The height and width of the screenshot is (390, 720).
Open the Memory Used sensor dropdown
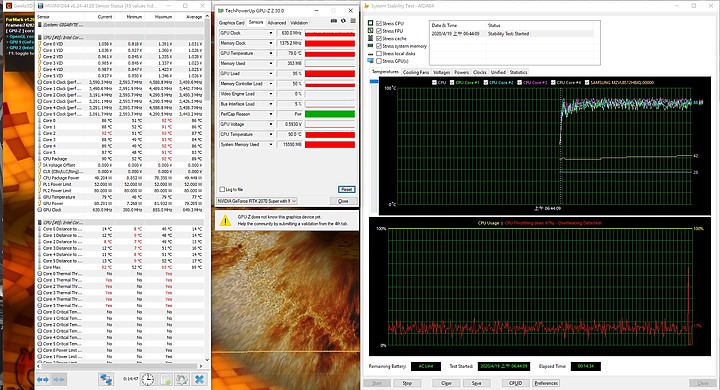tap(270, 63)
